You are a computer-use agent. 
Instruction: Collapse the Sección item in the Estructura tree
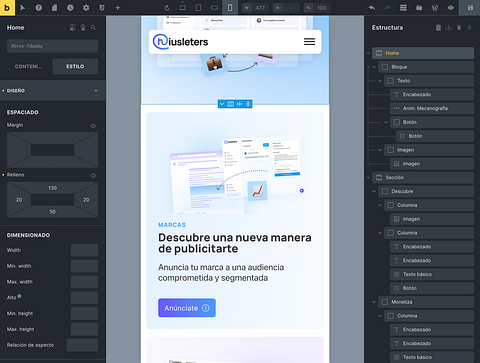click(x=368, y=178)
